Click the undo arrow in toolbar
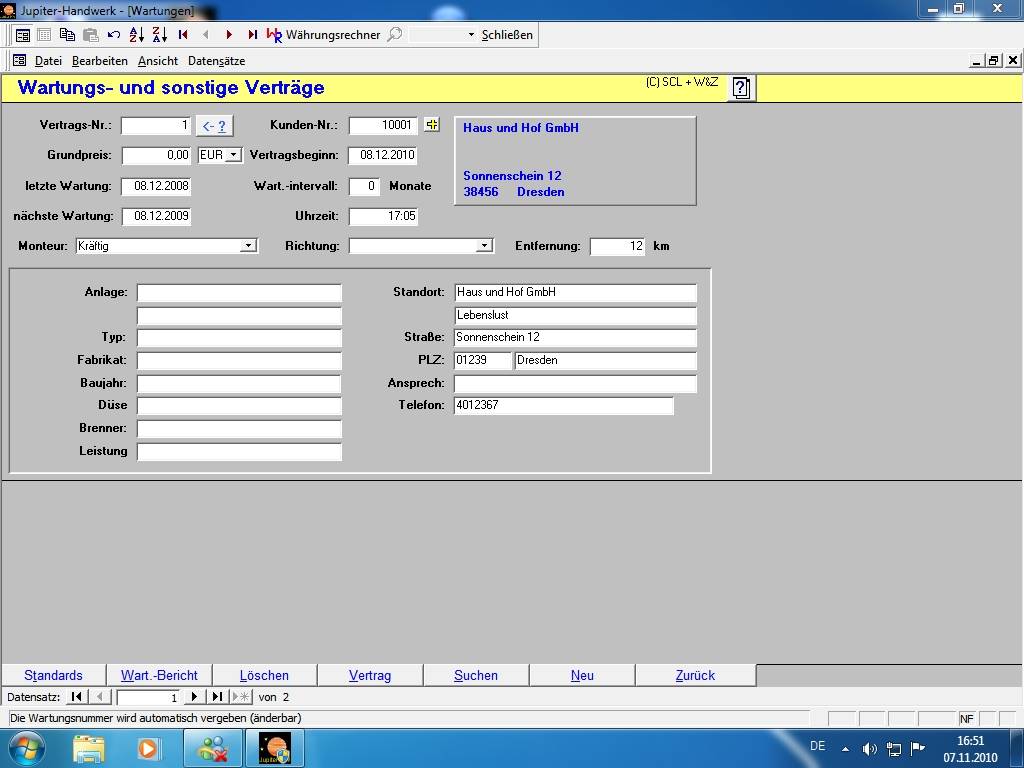The width and height of the screenshot is (1024, 768). coord(113,34)
